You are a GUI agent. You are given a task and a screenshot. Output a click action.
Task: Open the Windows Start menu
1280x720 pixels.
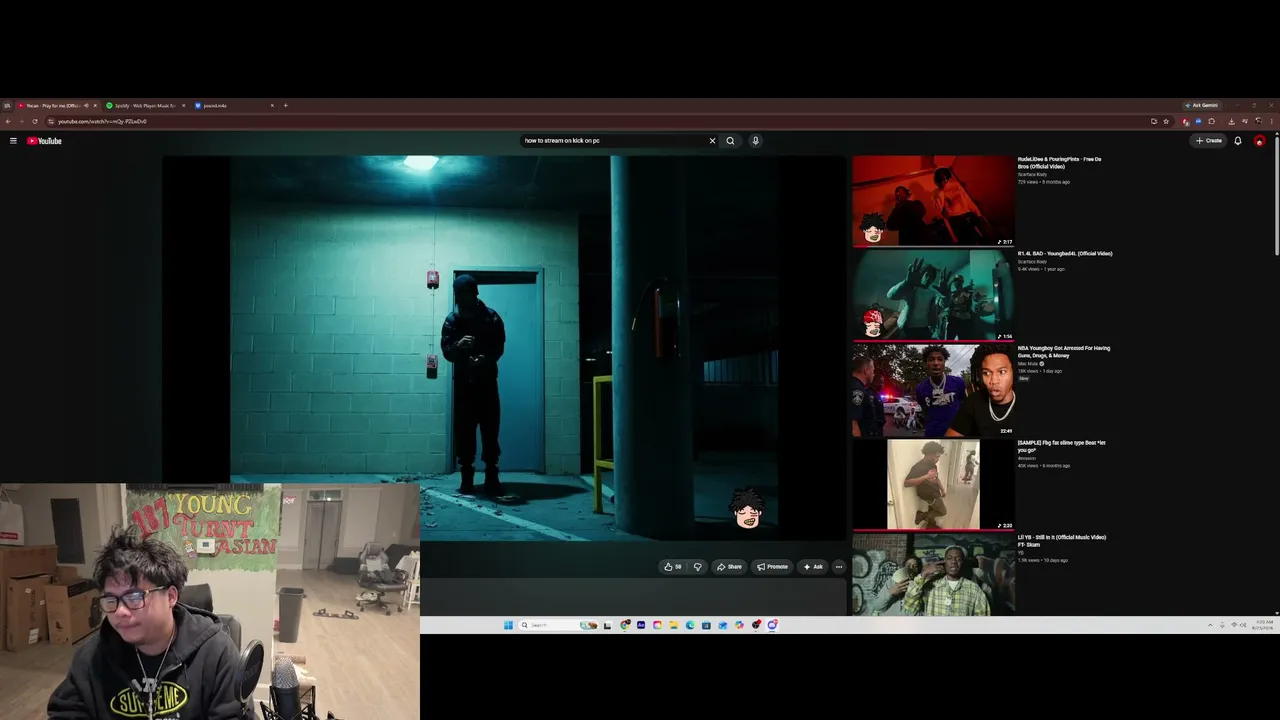[x=508, y=625]
